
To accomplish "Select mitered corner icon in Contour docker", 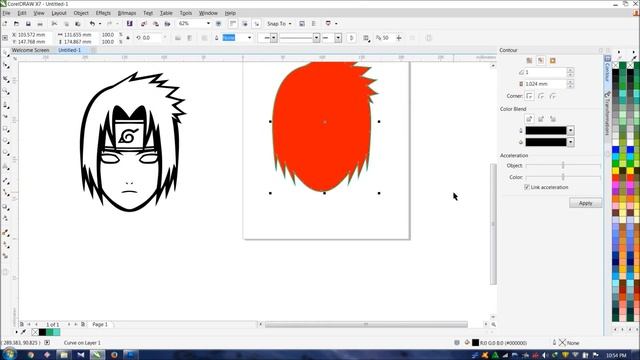I will click(529, 96).
